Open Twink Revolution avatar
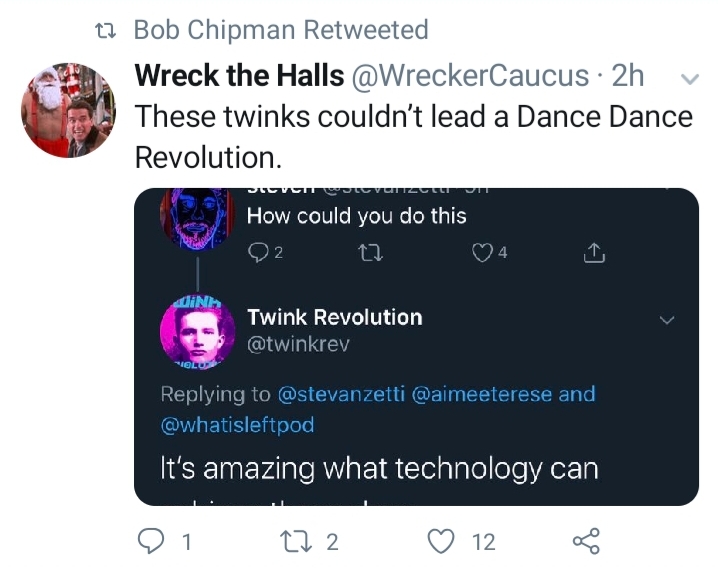The image size is (718, 570). pyautogui.click(x=196, y=331)
